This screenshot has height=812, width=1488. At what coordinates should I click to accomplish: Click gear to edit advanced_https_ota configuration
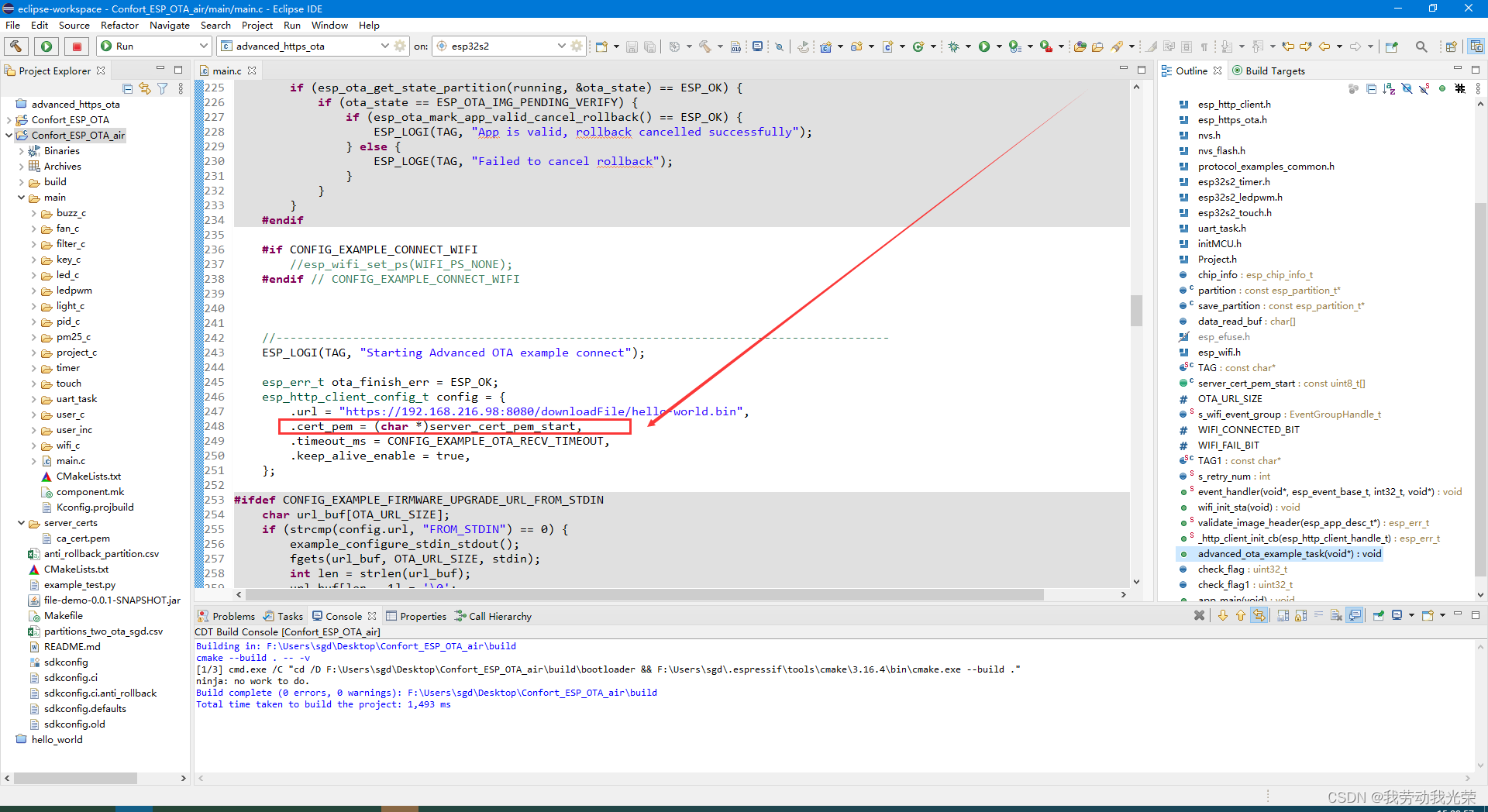[400, 46]
